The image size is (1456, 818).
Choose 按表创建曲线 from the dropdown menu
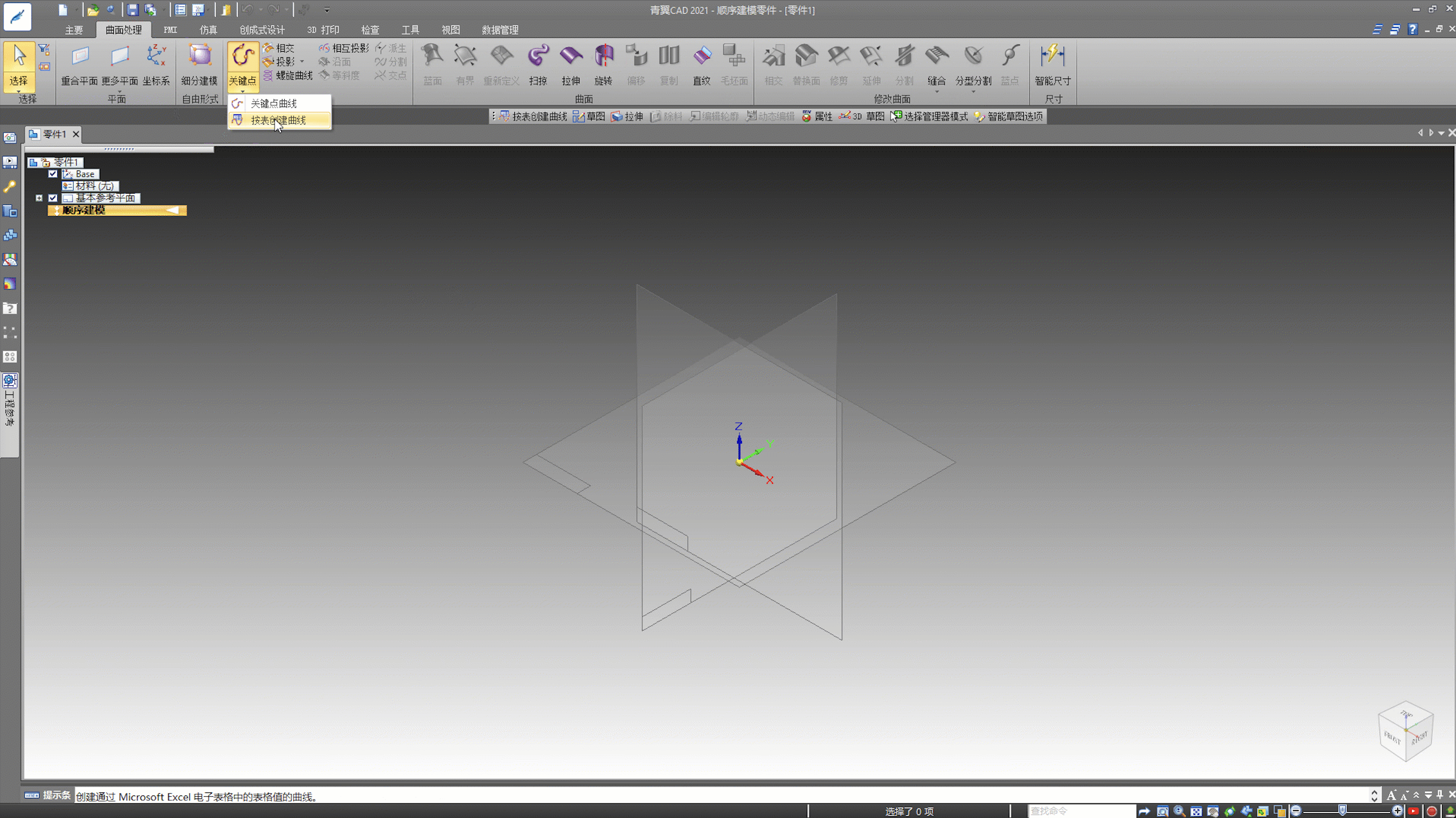point(279,121)
